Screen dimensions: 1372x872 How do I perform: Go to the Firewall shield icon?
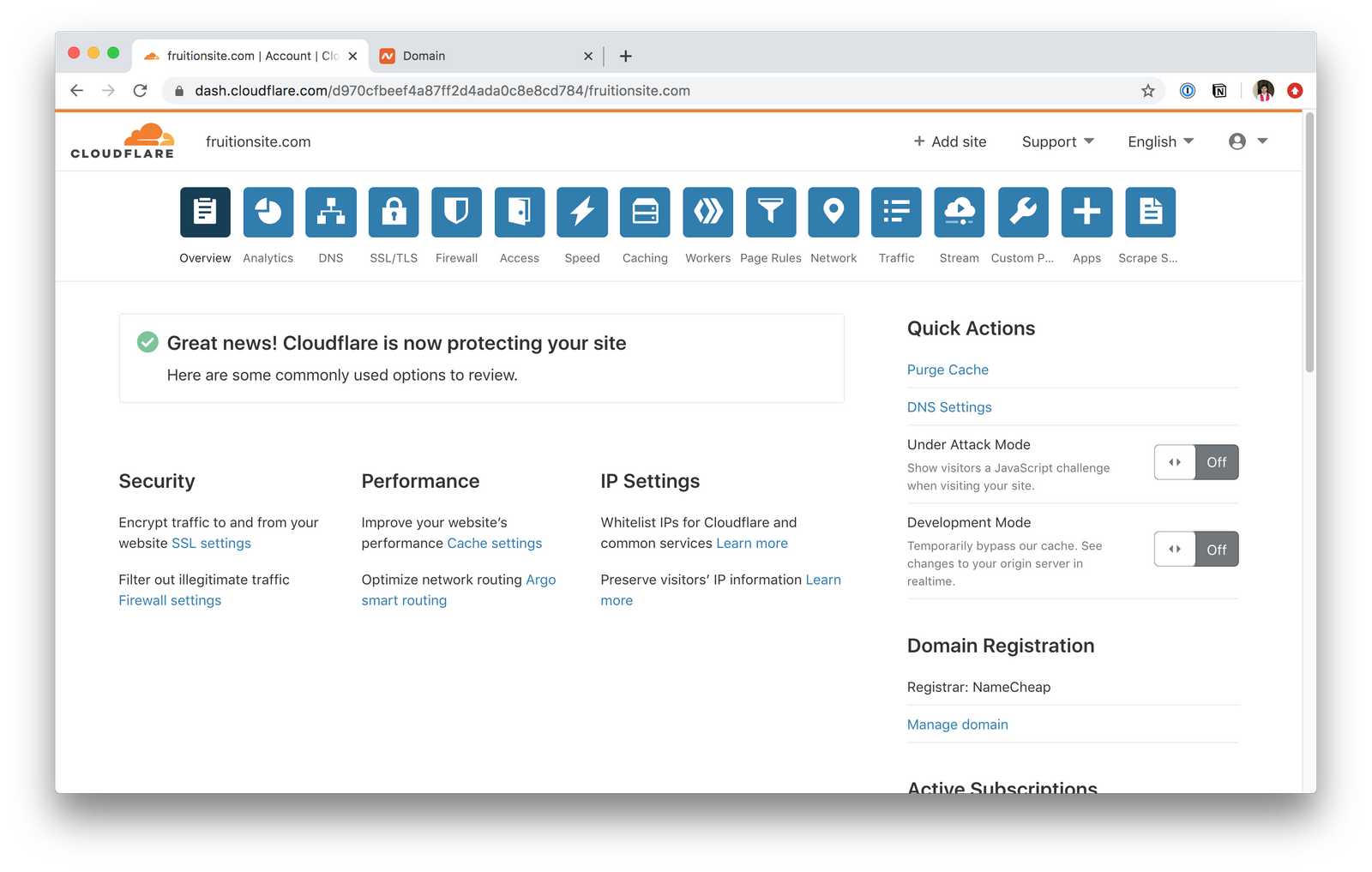(x=456, y=212)
